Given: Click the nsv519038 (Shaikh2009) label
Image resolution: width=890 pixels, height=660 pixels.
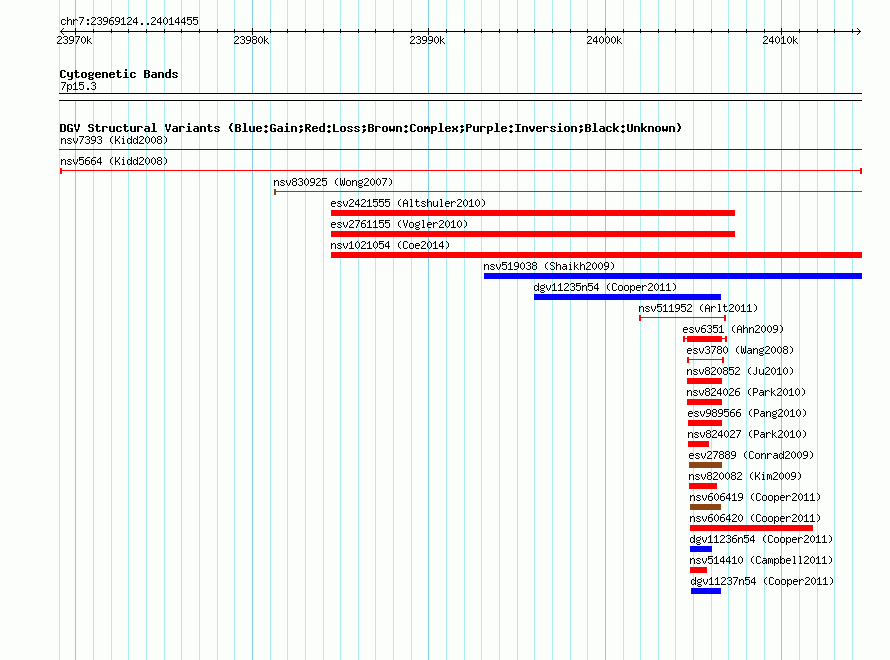Looking at the screenshot, I should 549,266.
